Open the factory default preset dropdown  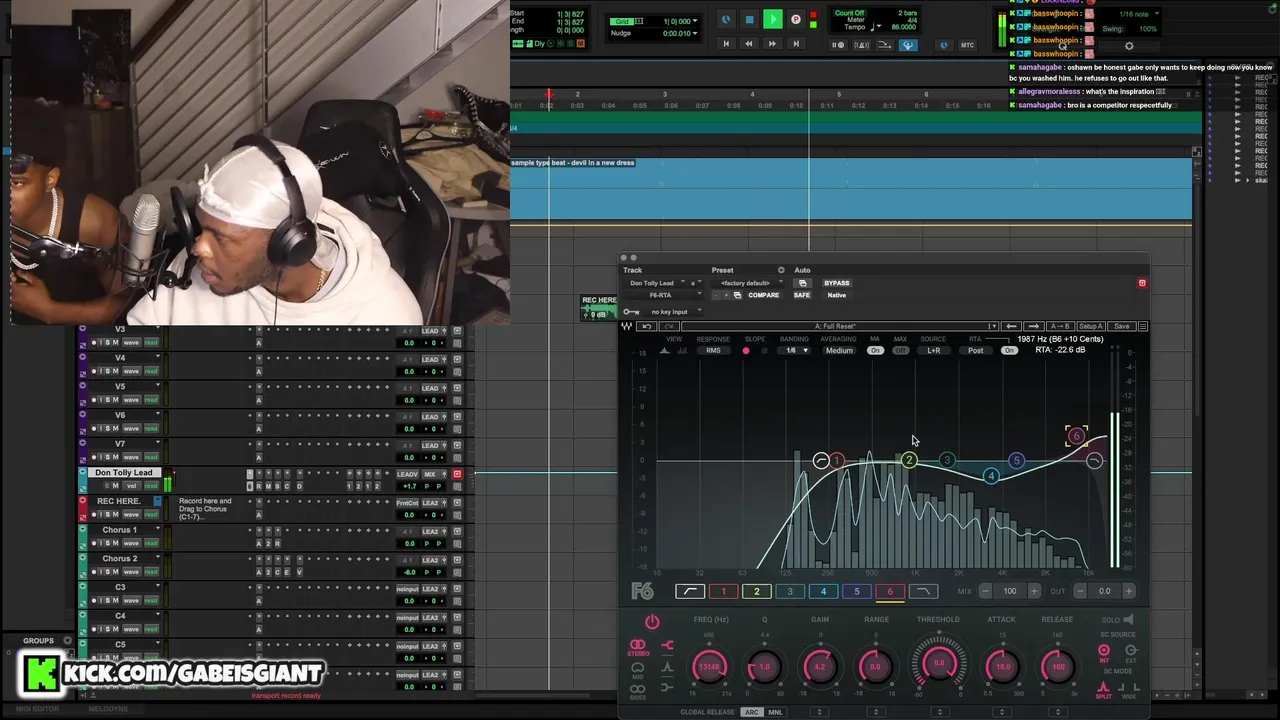[748, 283]
